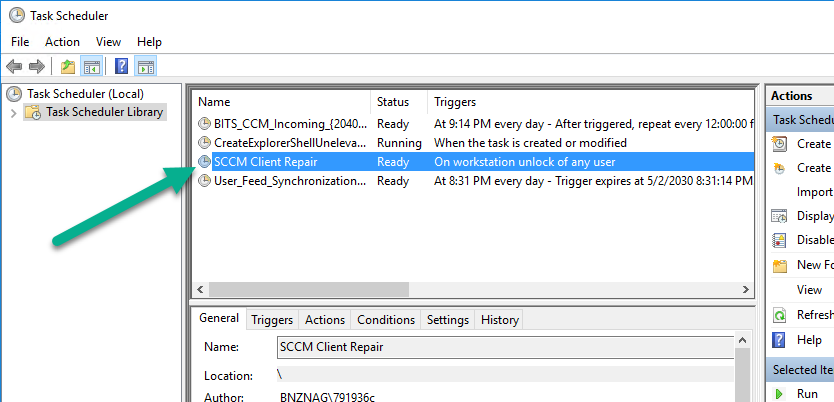Image resolution: width=834 pixels, height=402 pixels.
Task: Click the Back arrow toolbar icon
Action: coord(14,66)
